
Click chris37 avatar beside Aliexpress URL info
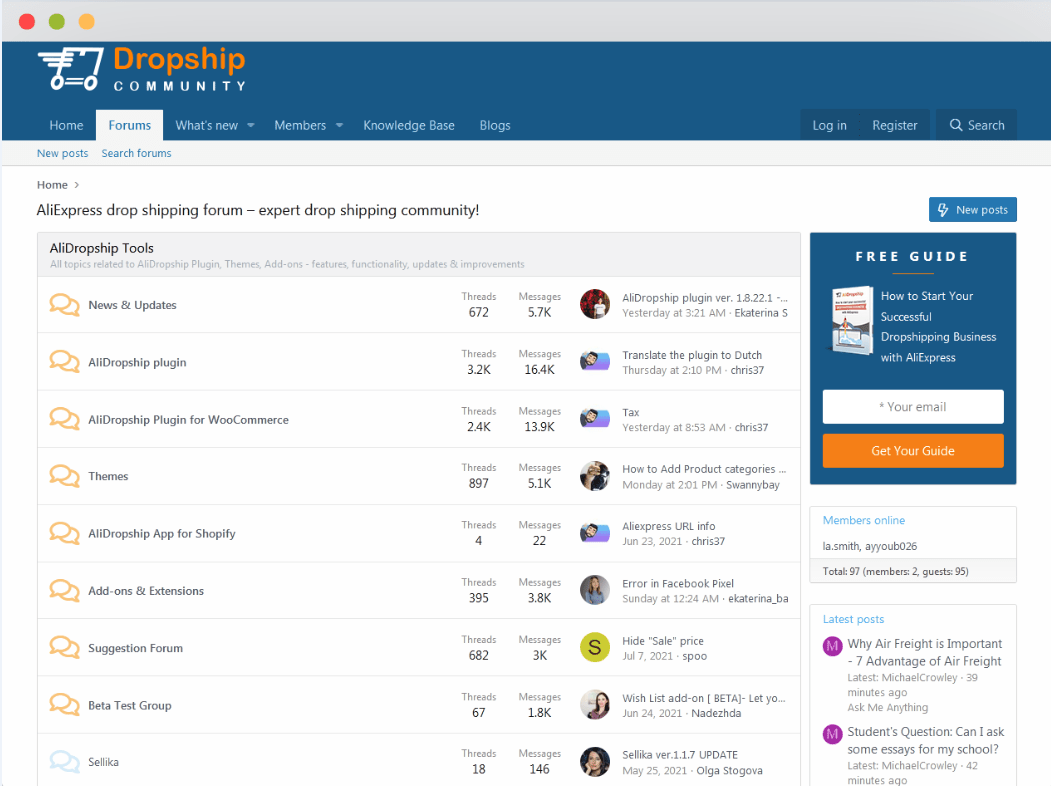(595, 533)
